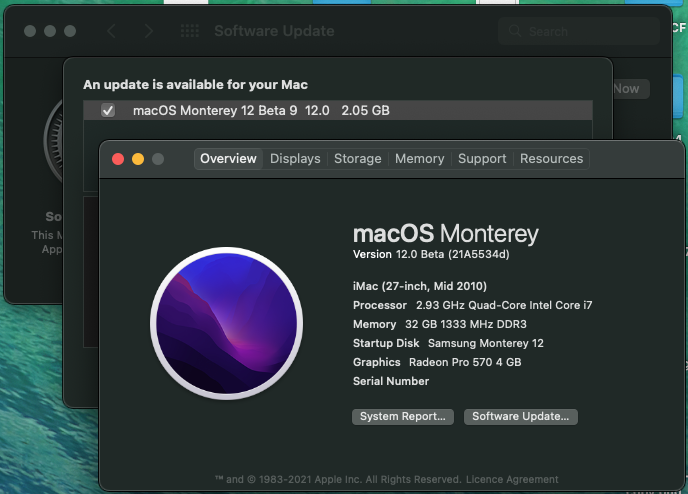Switch to the Storage tab
This screenshot has height=494, width=688.
[x=358, y=159]
